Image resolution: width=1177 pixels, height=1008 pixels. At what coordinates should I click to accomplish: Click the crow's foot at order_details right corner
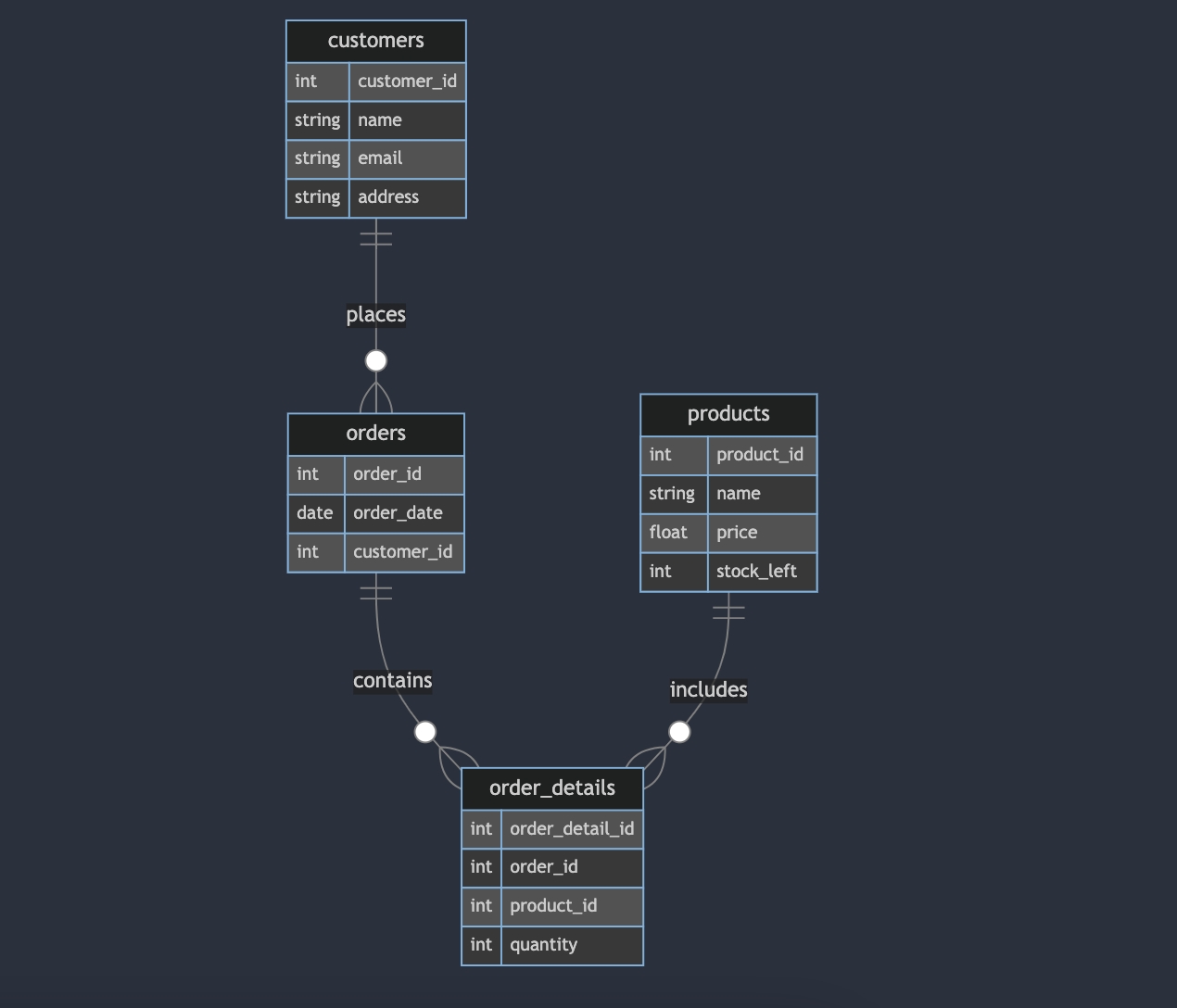click(x=651, y=767)
